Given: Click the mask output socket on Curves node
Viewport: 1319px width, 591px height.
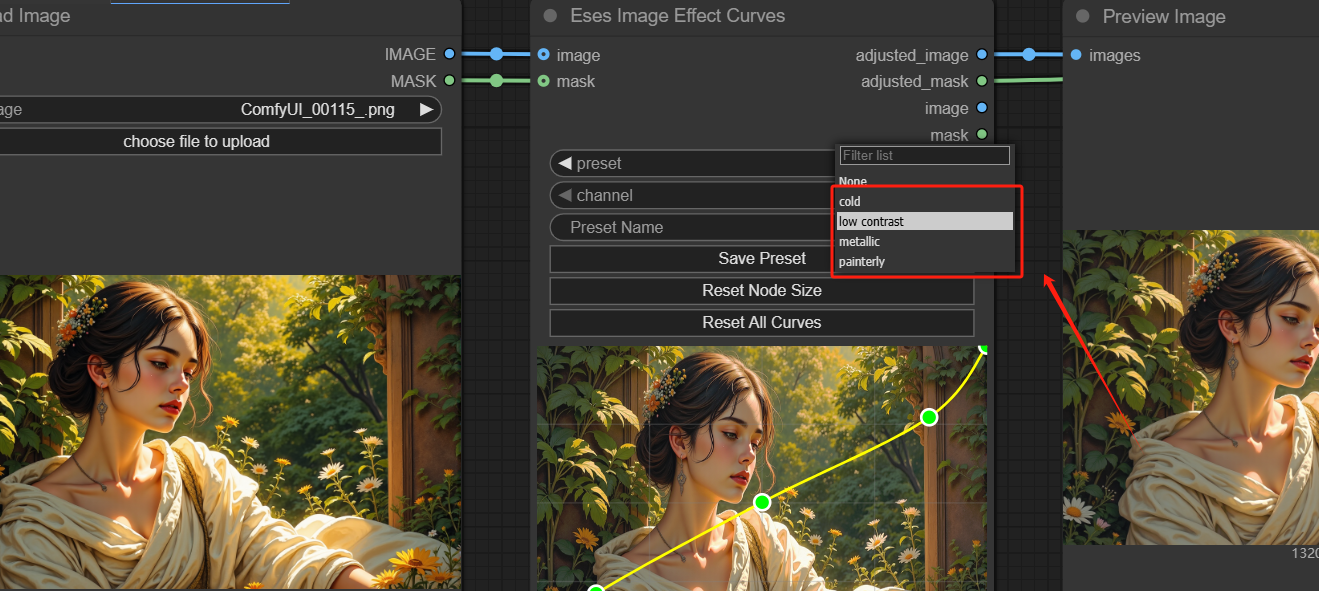Looking at the screenshot, I should pyautogui.click(x=981, y=134).
